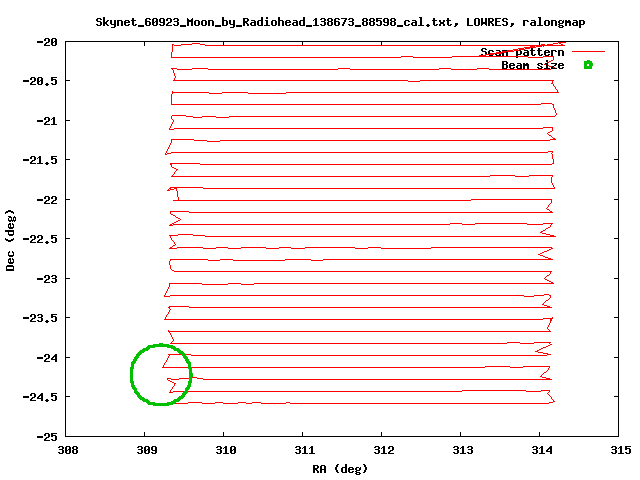Click the red scan pattern line sample in the legend

point(588,51)
